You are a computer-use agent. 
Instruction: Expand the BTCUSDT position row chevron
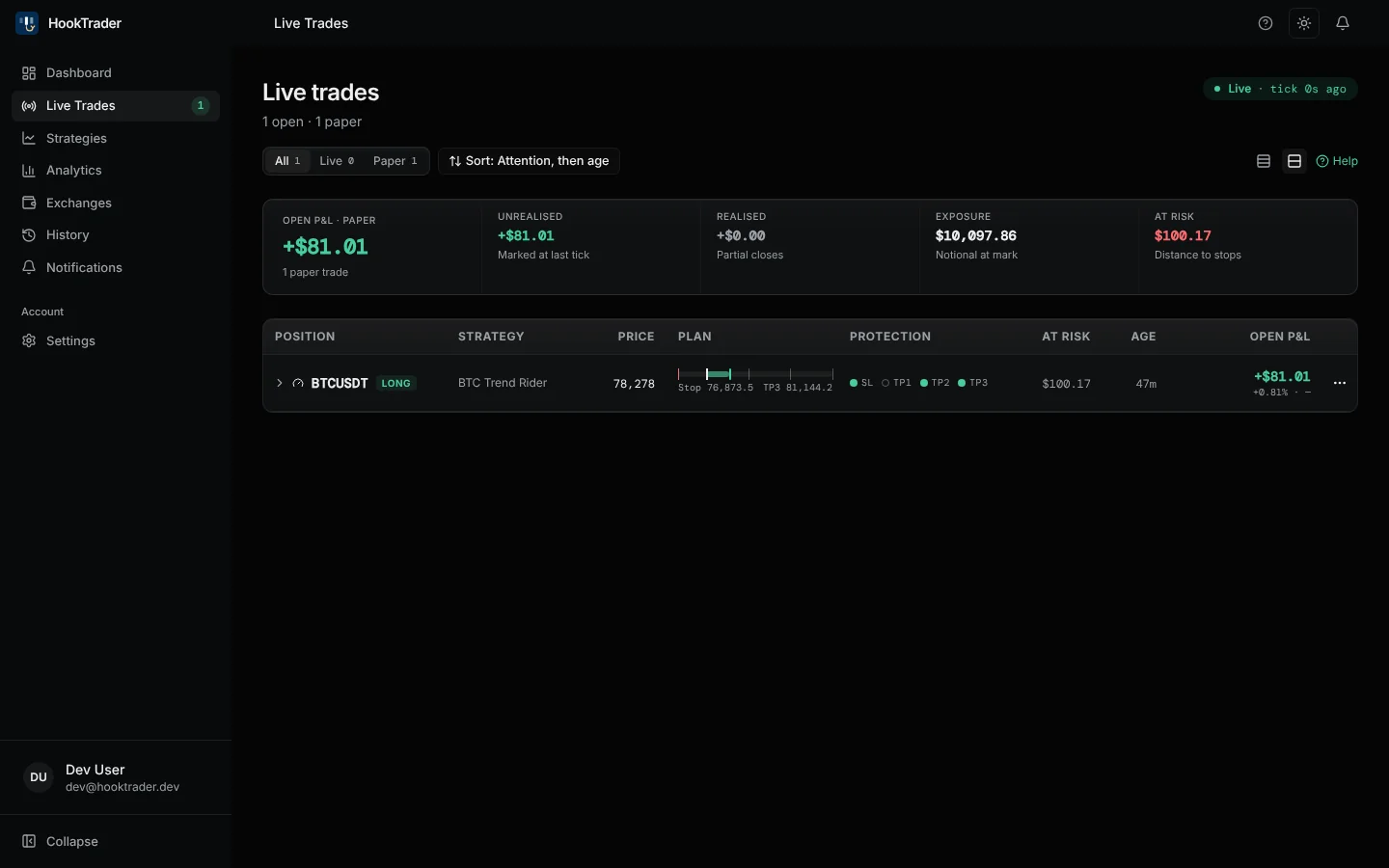tap(280, 383)
